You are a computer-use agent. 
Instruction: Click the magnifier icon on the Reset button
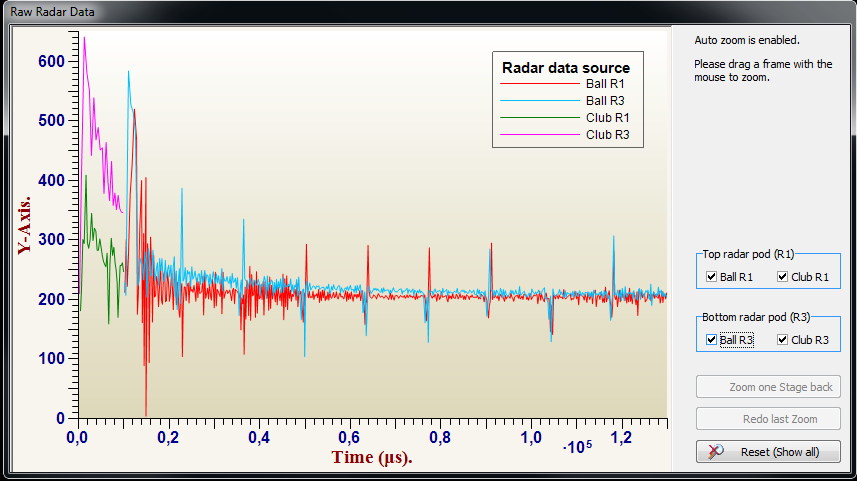tap(716, 451)
